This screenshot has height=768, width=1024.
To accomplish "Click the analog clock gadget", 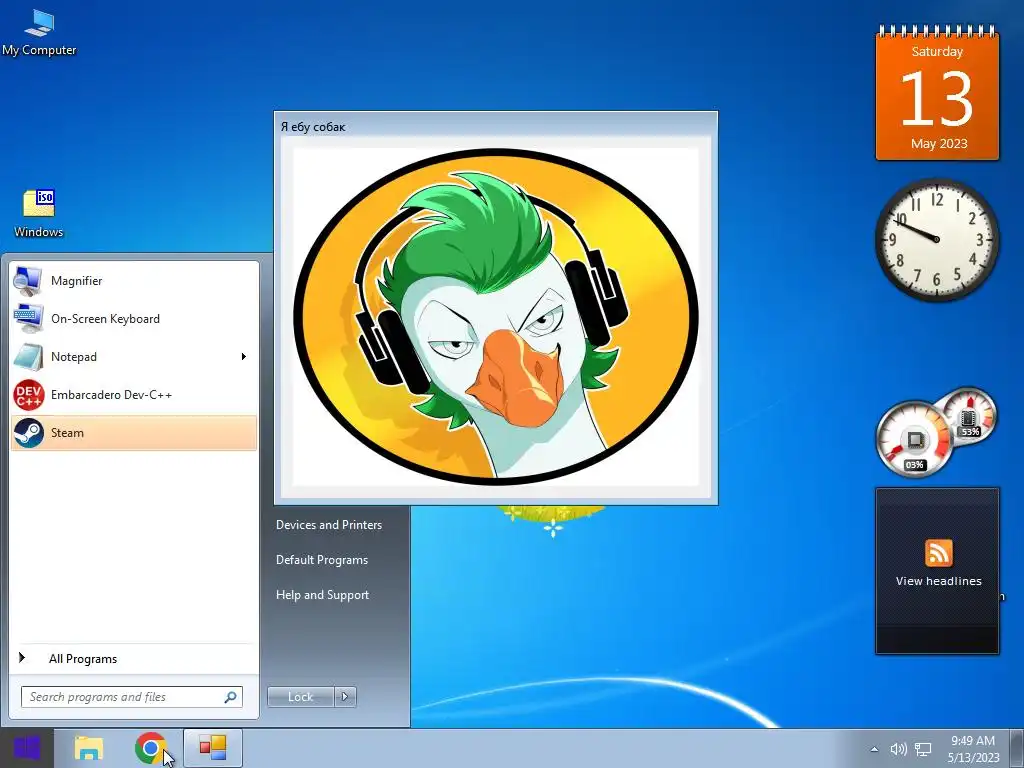I will [x=937, y=240].
